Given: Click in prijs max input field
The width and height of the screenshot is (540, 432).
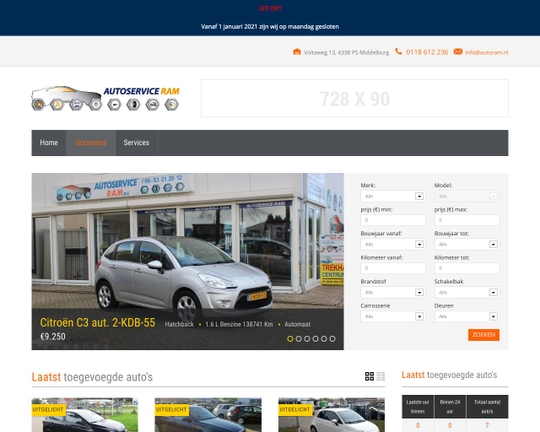Looking at the screenshot, I should click(x=467, y=220).
